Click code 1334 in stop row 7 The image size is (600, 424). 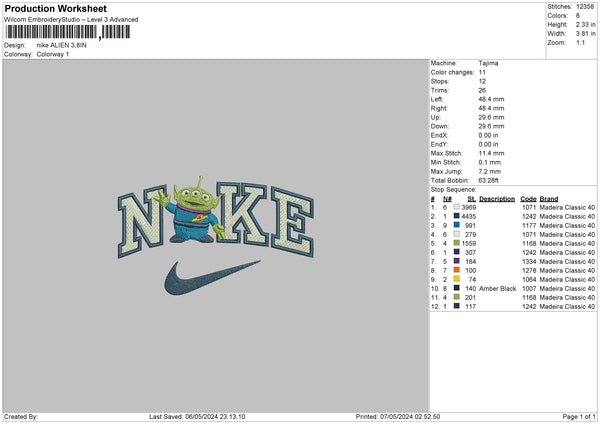[x=529, y=261]
